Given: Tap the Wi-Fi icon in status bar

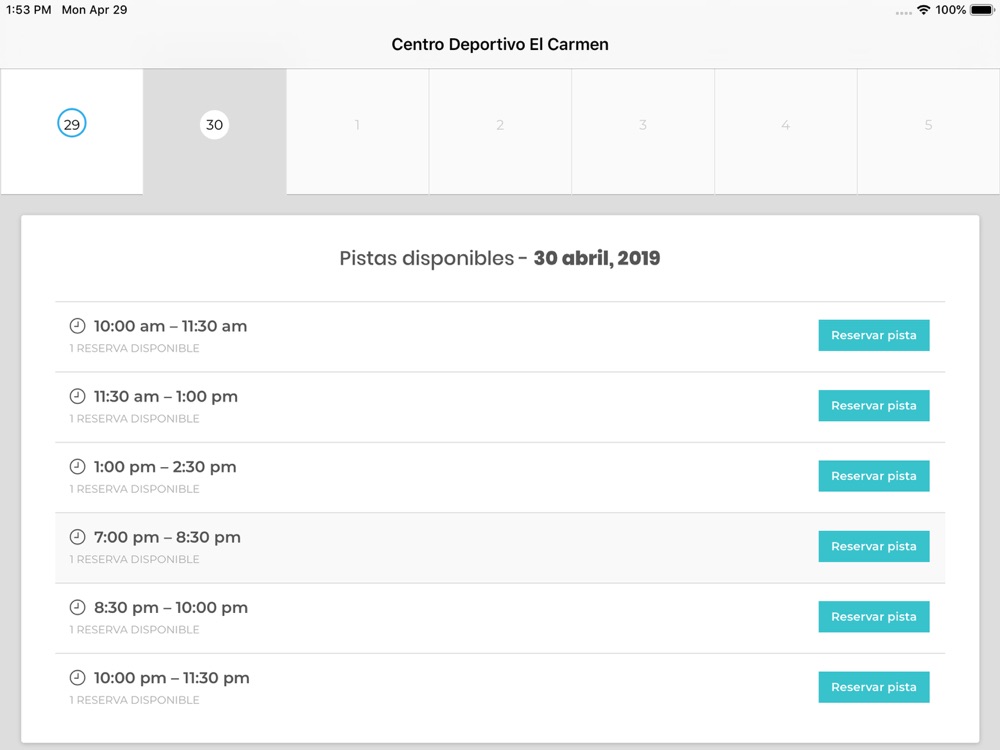Looking at the screenshot, I should click(923, 10).
